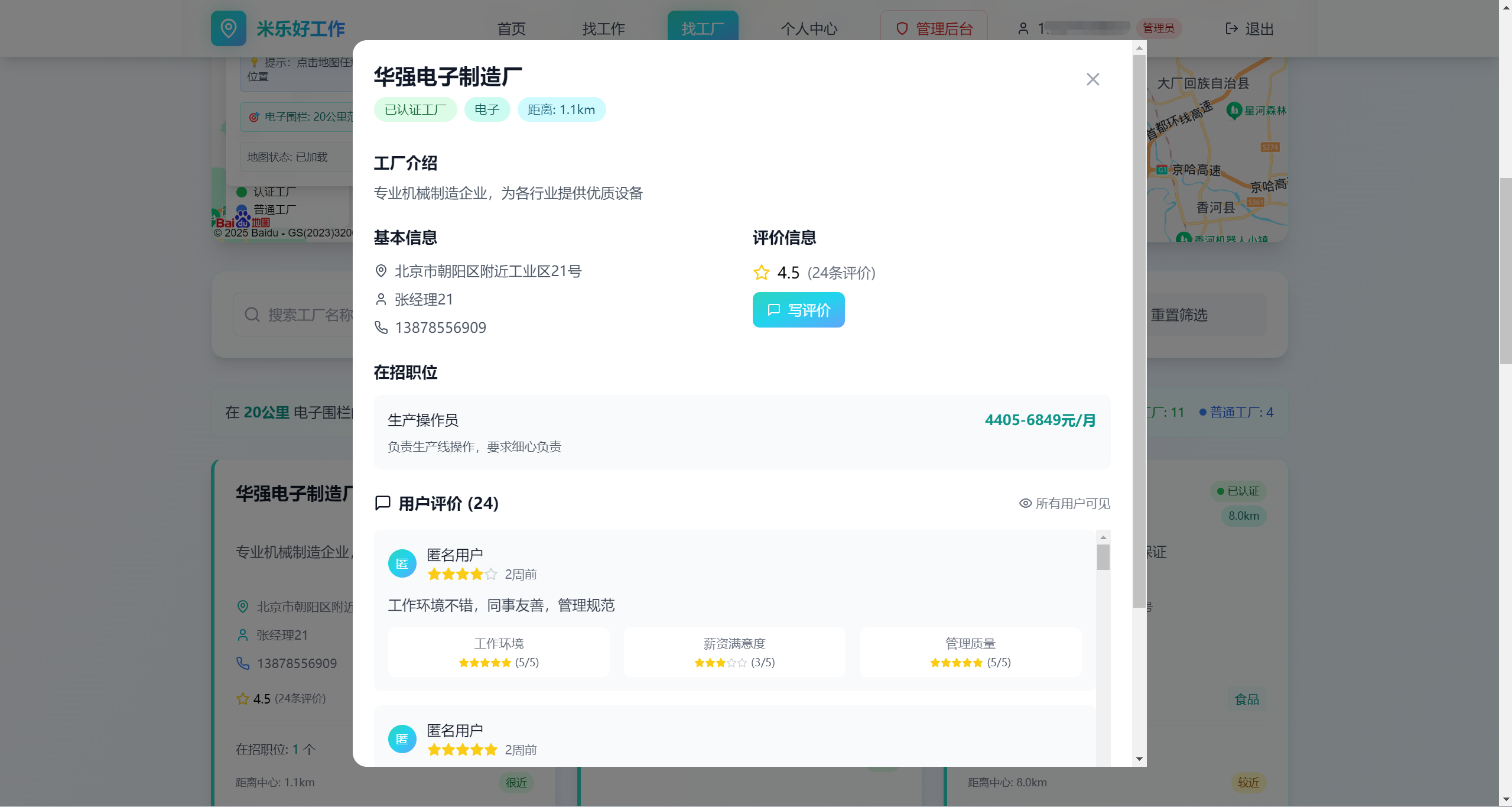
Task: Open the 首页 navigation tab
Action: pos(511,28)
